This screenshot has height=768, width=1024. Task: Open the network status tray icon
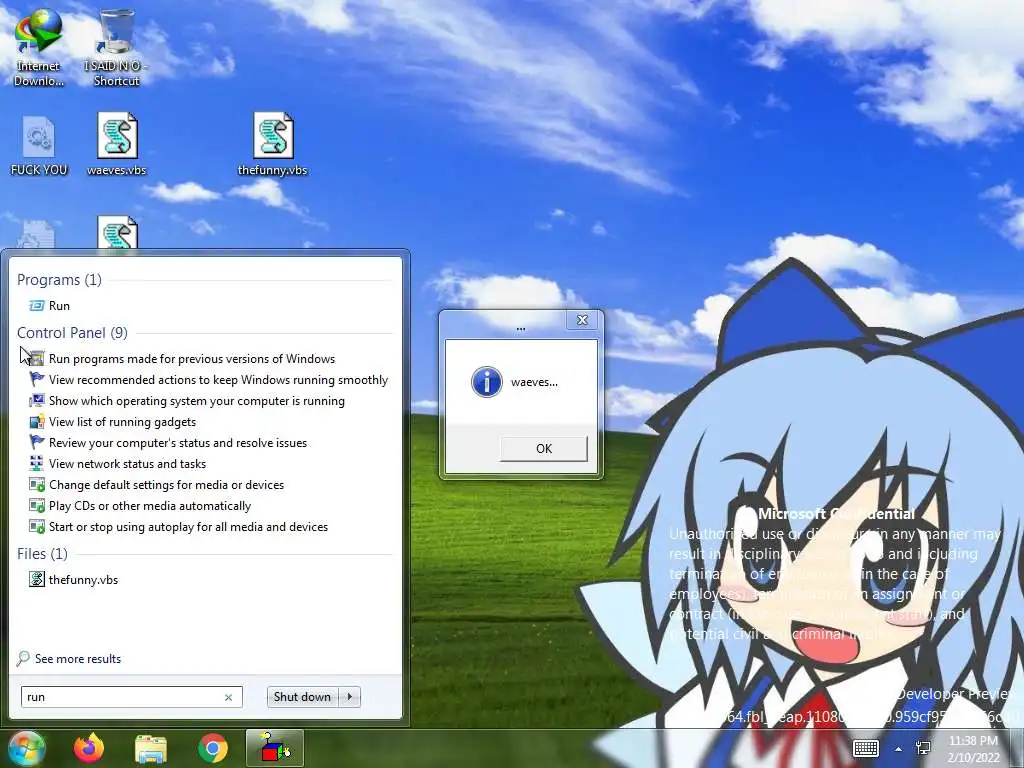pyautogui.click(x=923, y=748)
